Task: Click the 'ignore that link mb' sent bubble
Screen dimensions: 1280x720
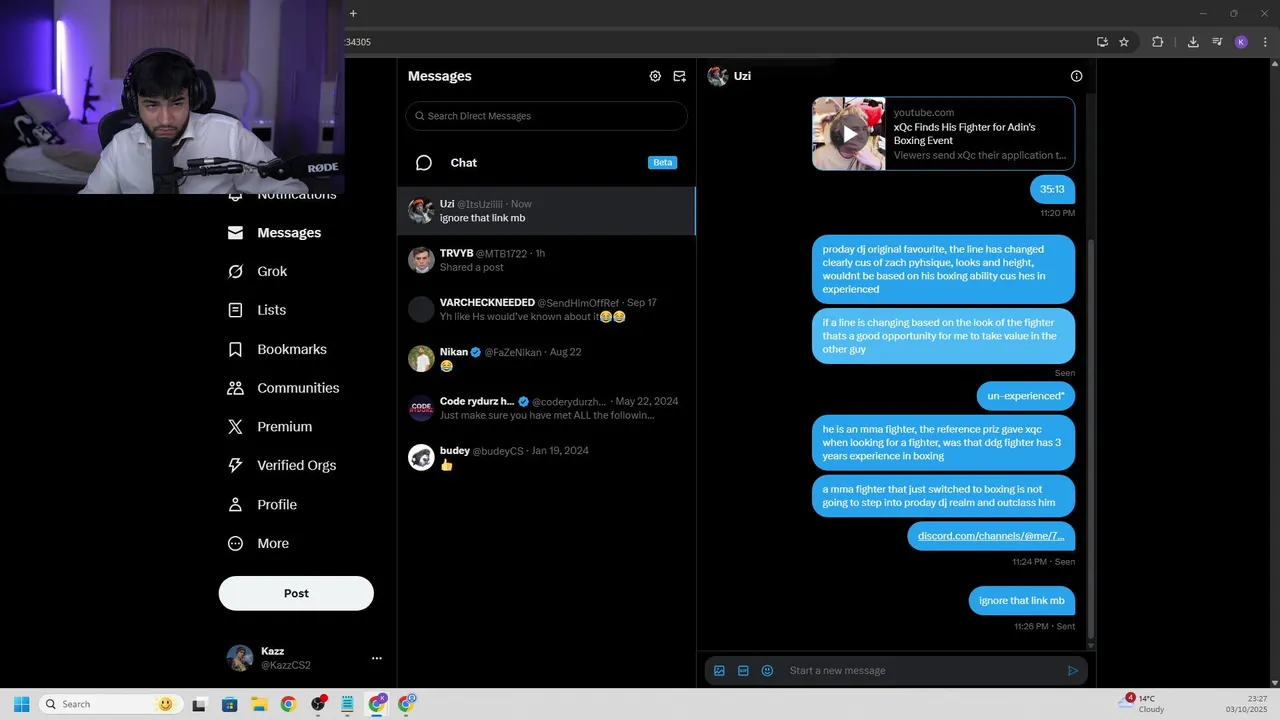Action: pos(1021,600)
